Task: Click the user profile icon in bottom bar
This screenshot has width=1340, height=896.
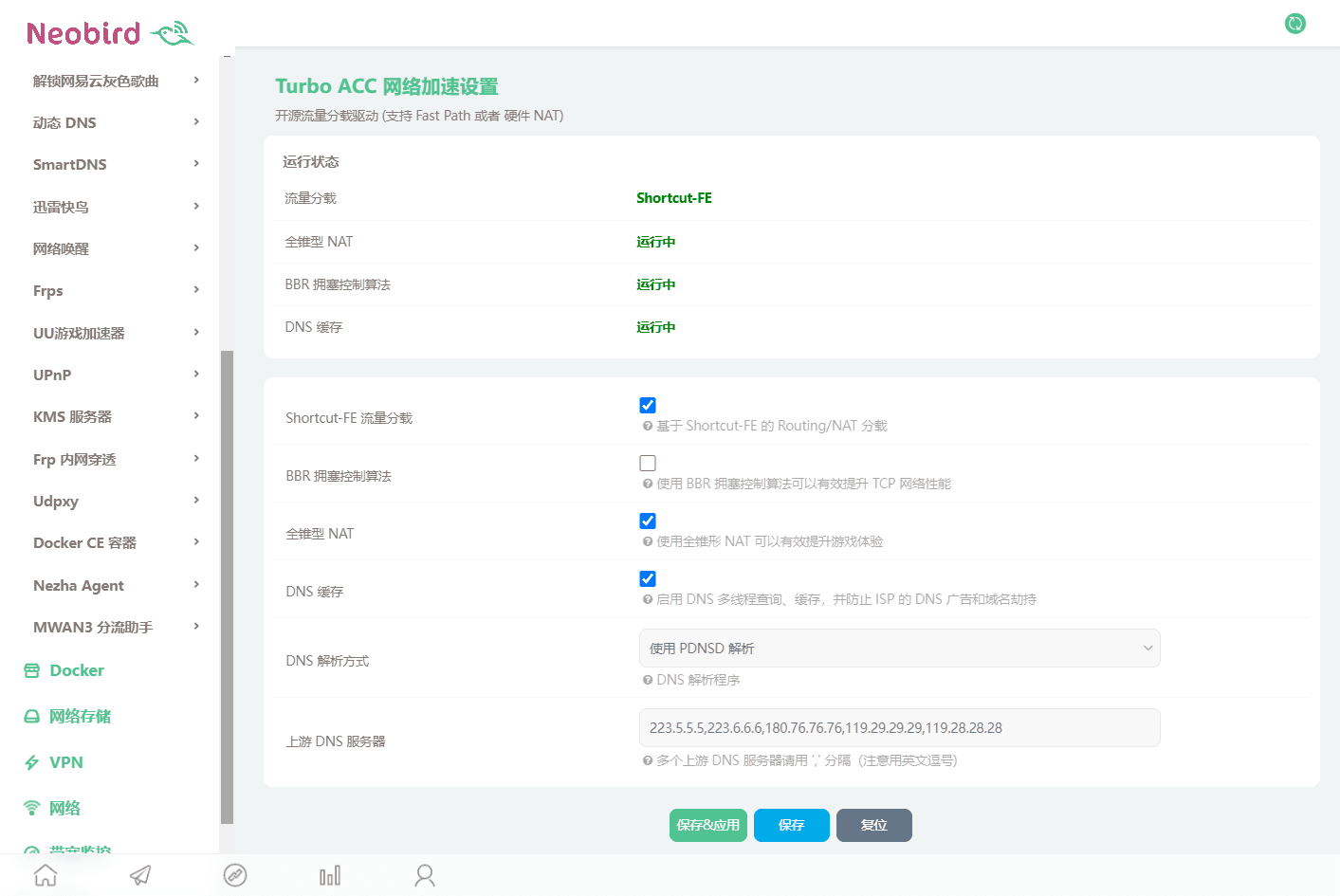Action: pos(425,875)
